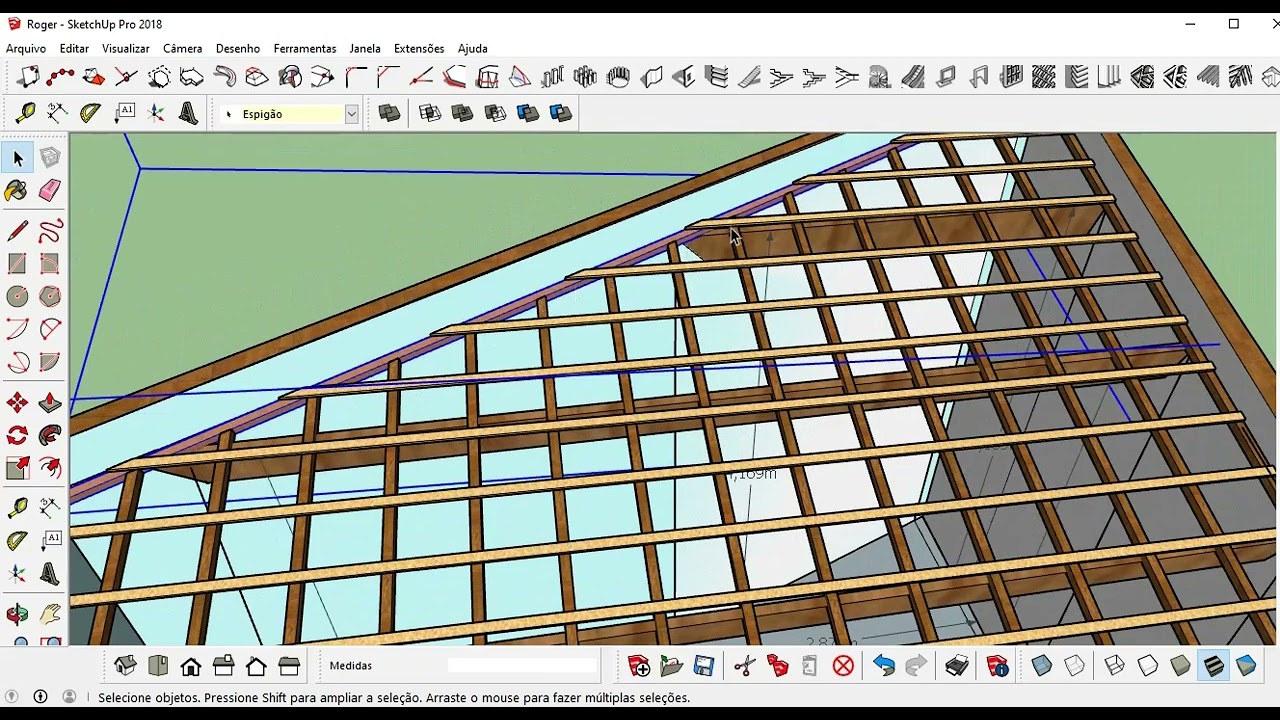
Task: Toggle Wireframe face style
Action: (x=1114, y=666)
